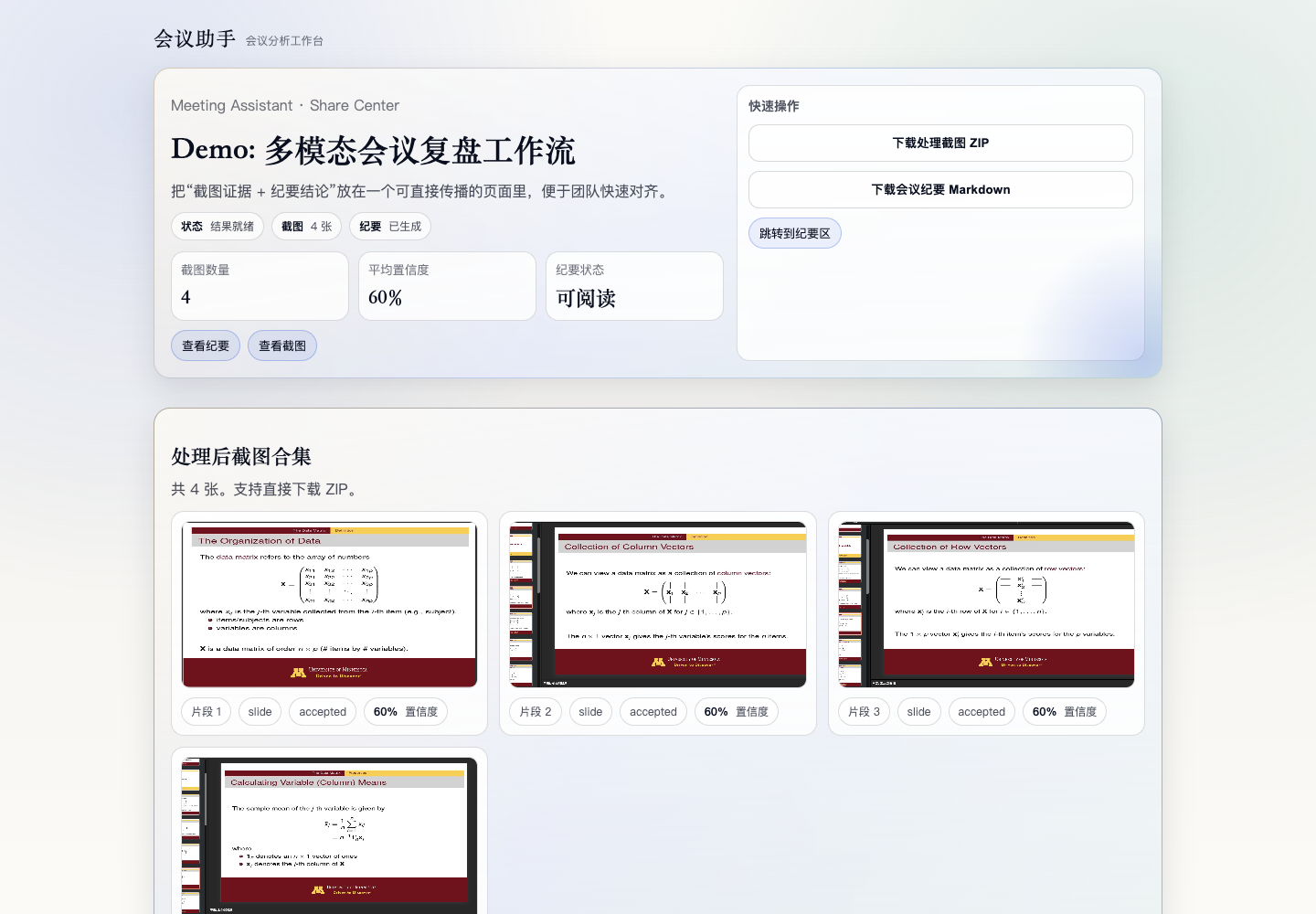Viewport: 1316px width, 914px height.
Task: Click Meeting Assistant · Share Center text
Action: (285, 105)
